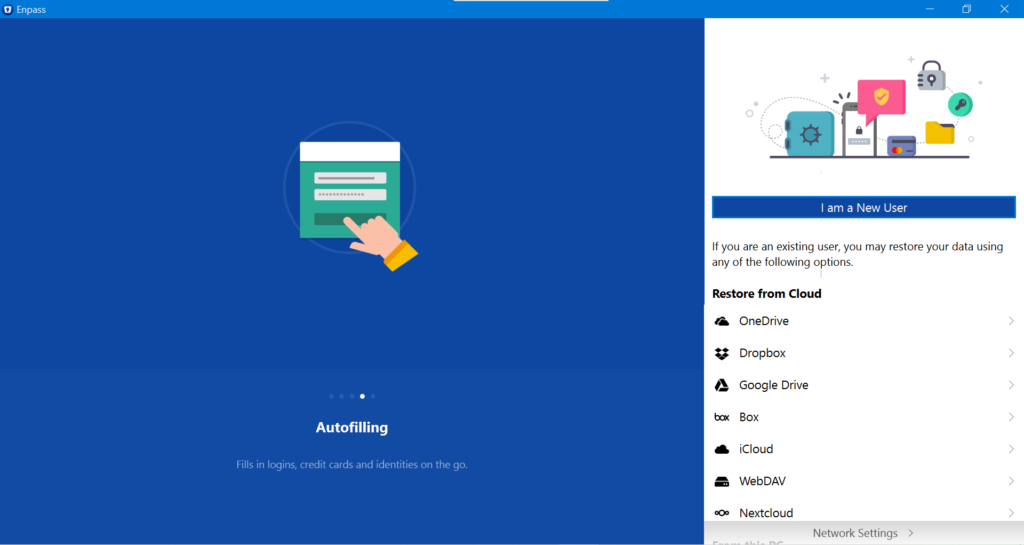This screenshot has height=545, width=1024.
Task: Click the Dropbox logo icon
Action: tap(722, 353)
